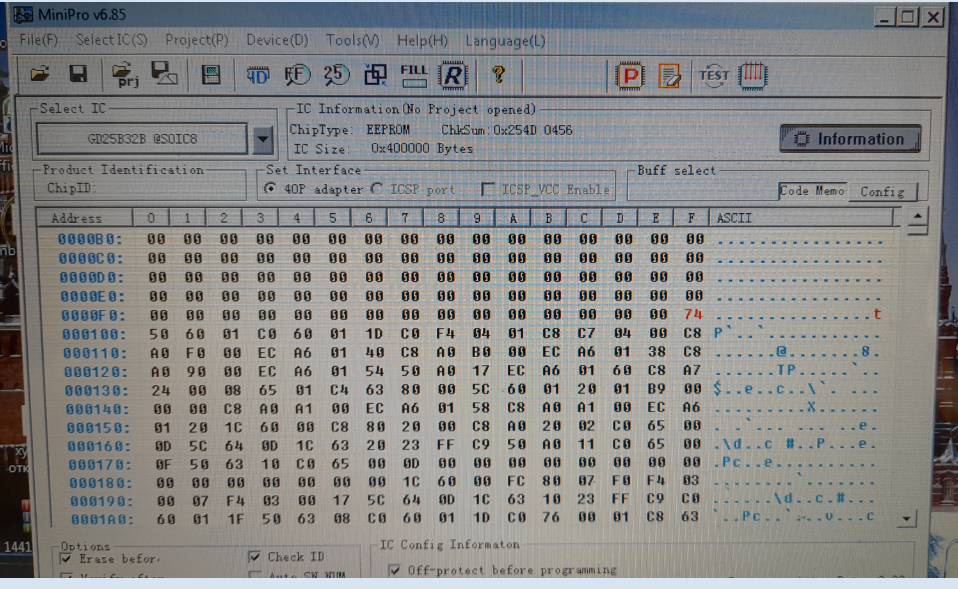Viewport: 958px width, 589px height.
Task: Switch to the Config buffer tab
Action: [x=882, y=191]
